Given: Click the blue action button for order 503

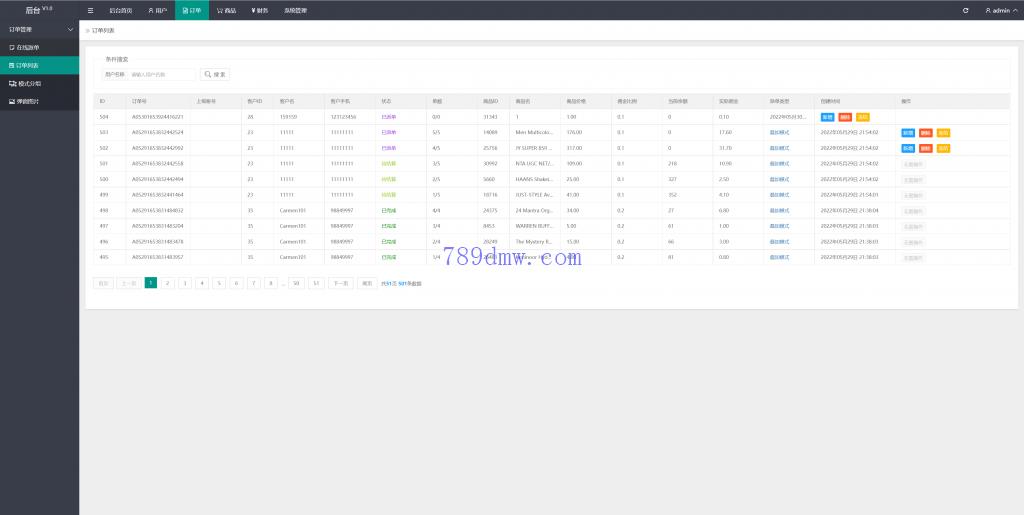Looking at the screenshot, I should coord(908,132).
